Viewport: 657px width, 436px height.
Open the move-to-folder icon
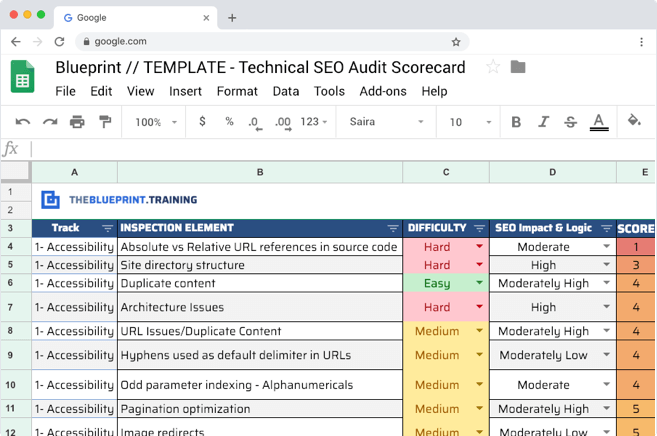tap(518, 67)
